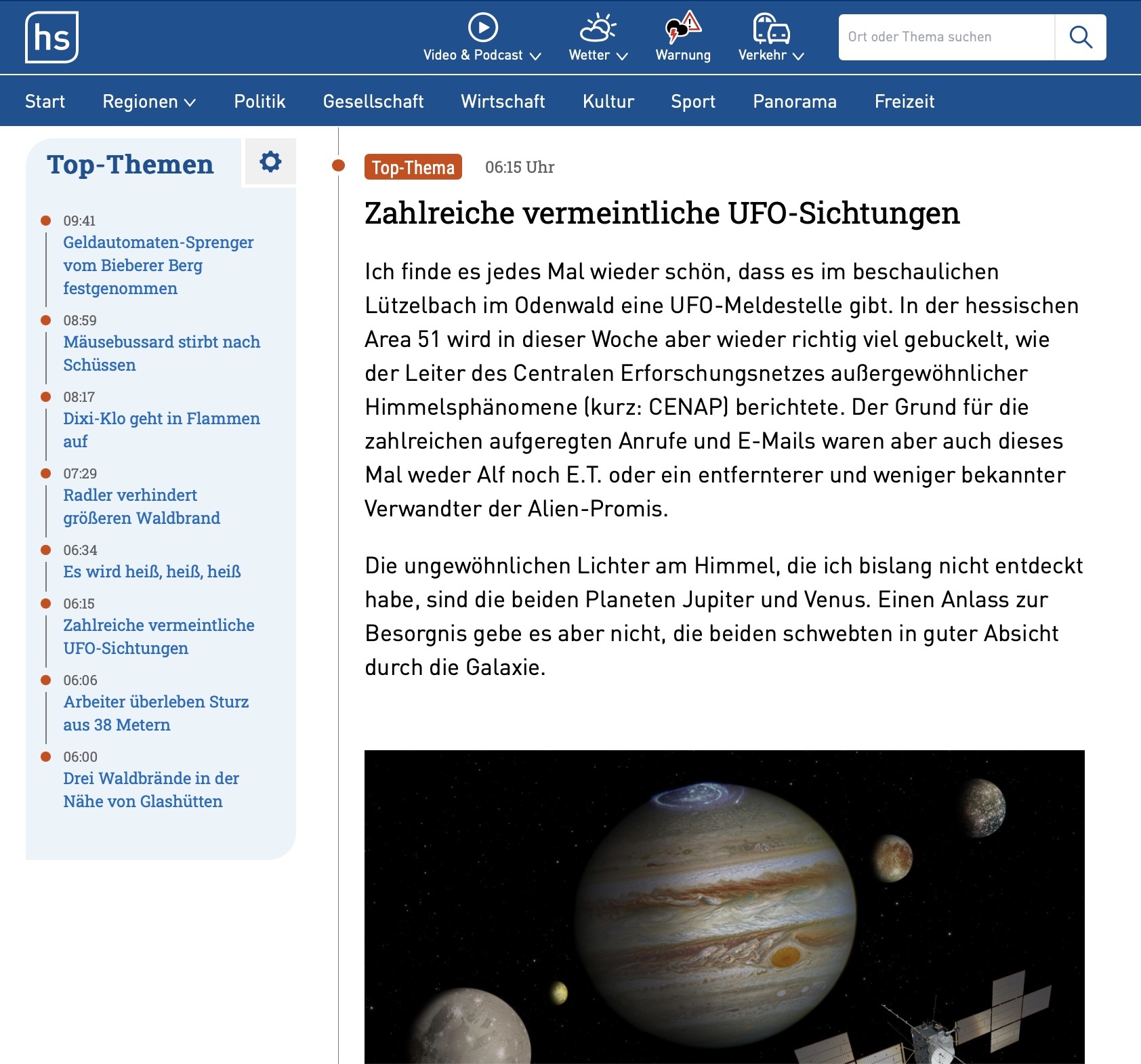Click the '06:15 Uhr' article timestamp
1141x1064 pixels.
pyautogui.click(x=520, y=167)
